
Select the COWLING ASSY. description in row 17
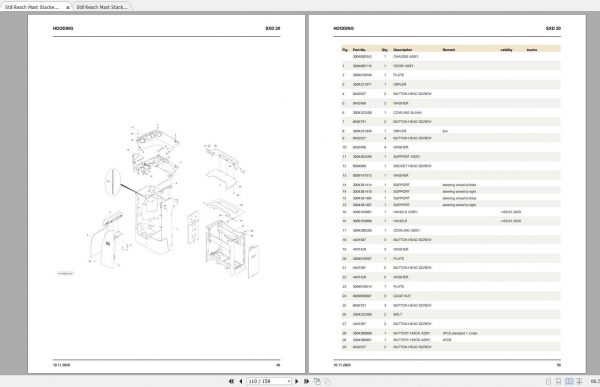(x=406, y=230)
